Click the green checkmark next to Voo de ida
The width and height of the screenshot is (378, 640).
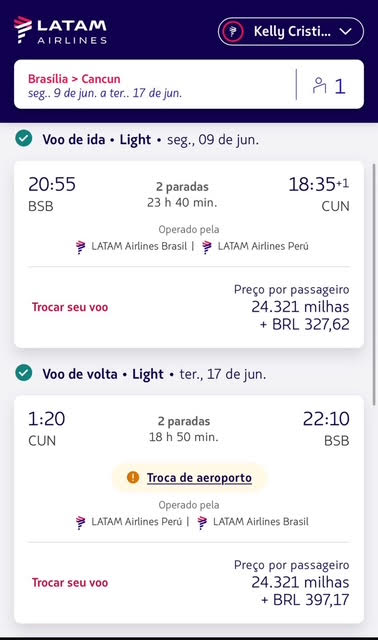[24, 139]
